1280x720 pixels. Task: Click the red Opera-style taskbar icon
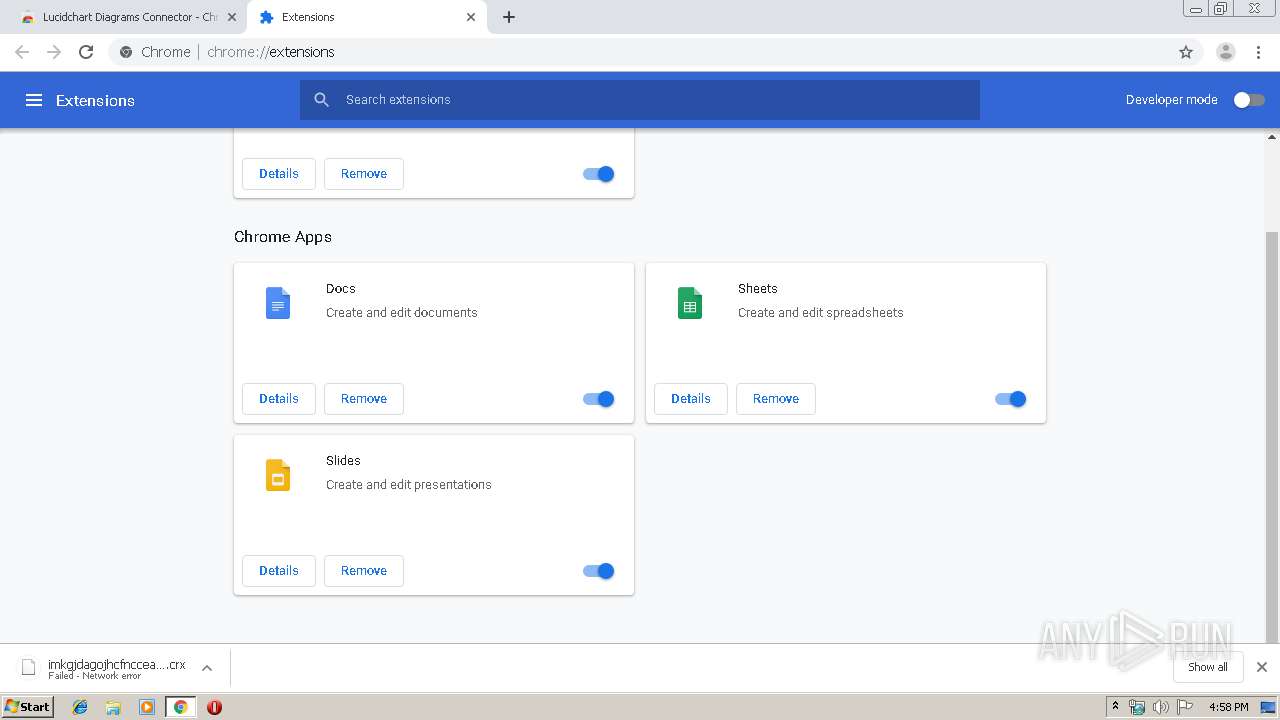coord(214,707)
